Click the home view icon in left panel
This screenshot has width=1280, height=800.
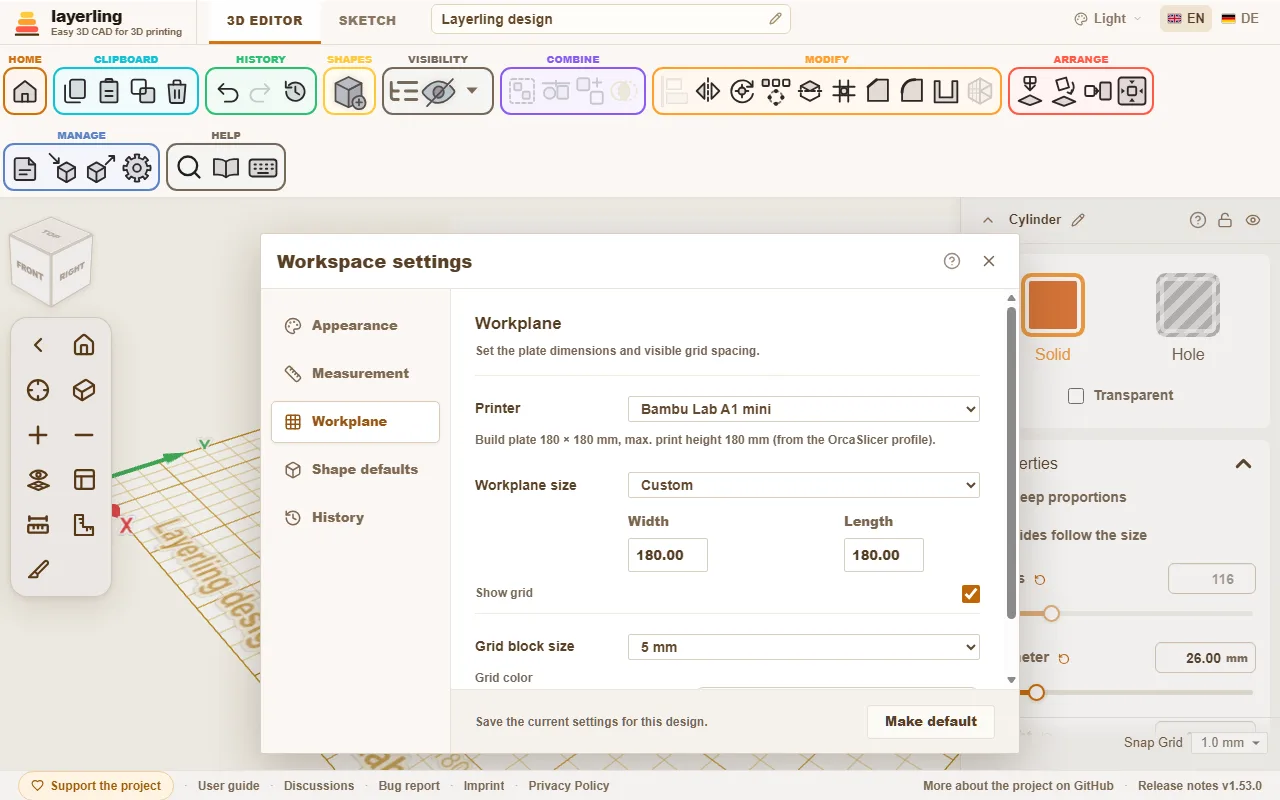[x=84, y=345]
